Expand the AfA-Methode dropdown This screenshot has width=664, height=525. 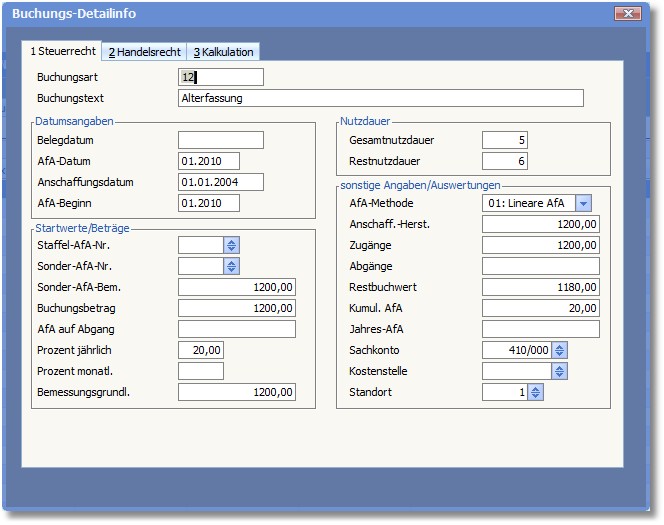click(584, 203)
